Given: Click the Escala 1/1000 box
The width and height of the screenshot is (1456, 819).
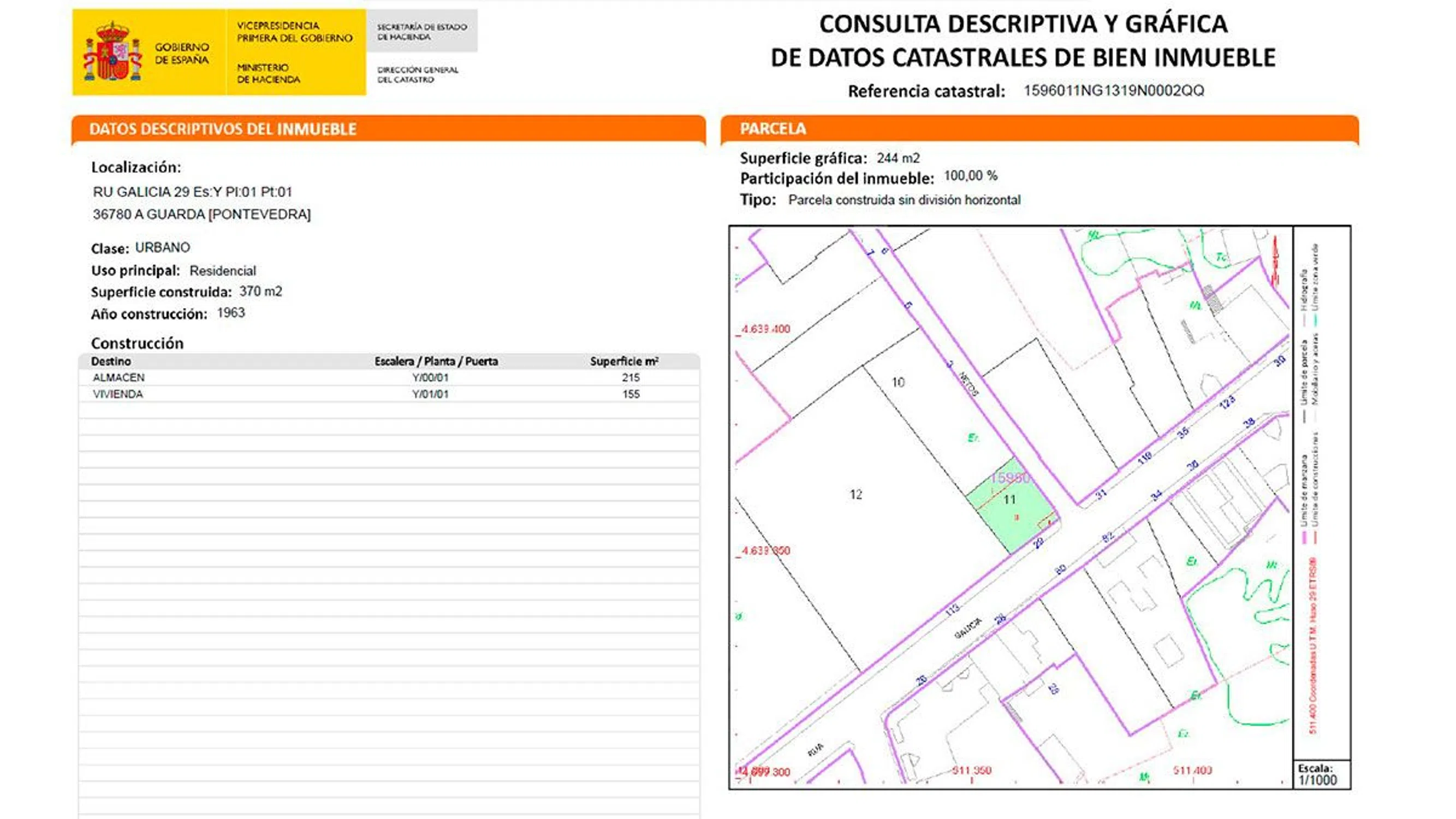Looking at the screenshot, I should [1322, 775].
